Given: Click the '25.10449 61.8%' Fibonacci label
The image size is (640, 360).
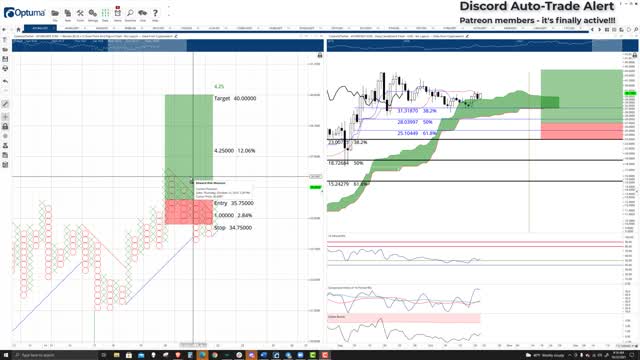Looking at the screenshot, I should [x=417, y=133].
